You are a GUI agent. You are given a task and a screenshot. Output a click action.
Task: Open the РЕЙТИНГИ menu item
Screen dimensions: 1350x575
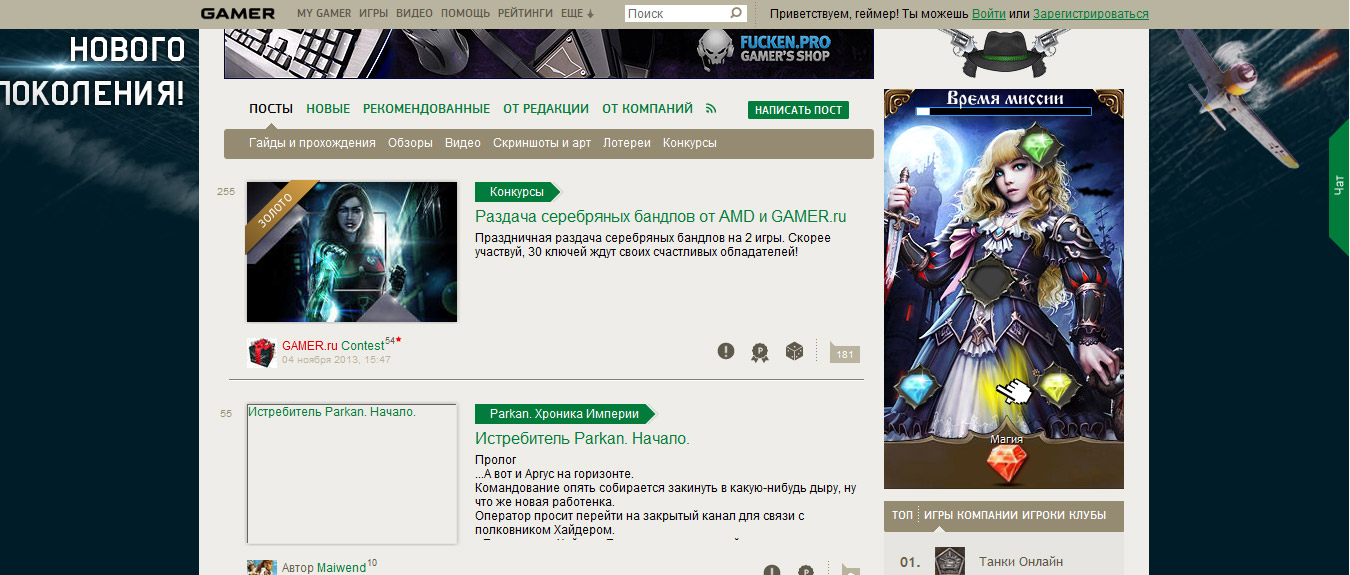524,14
